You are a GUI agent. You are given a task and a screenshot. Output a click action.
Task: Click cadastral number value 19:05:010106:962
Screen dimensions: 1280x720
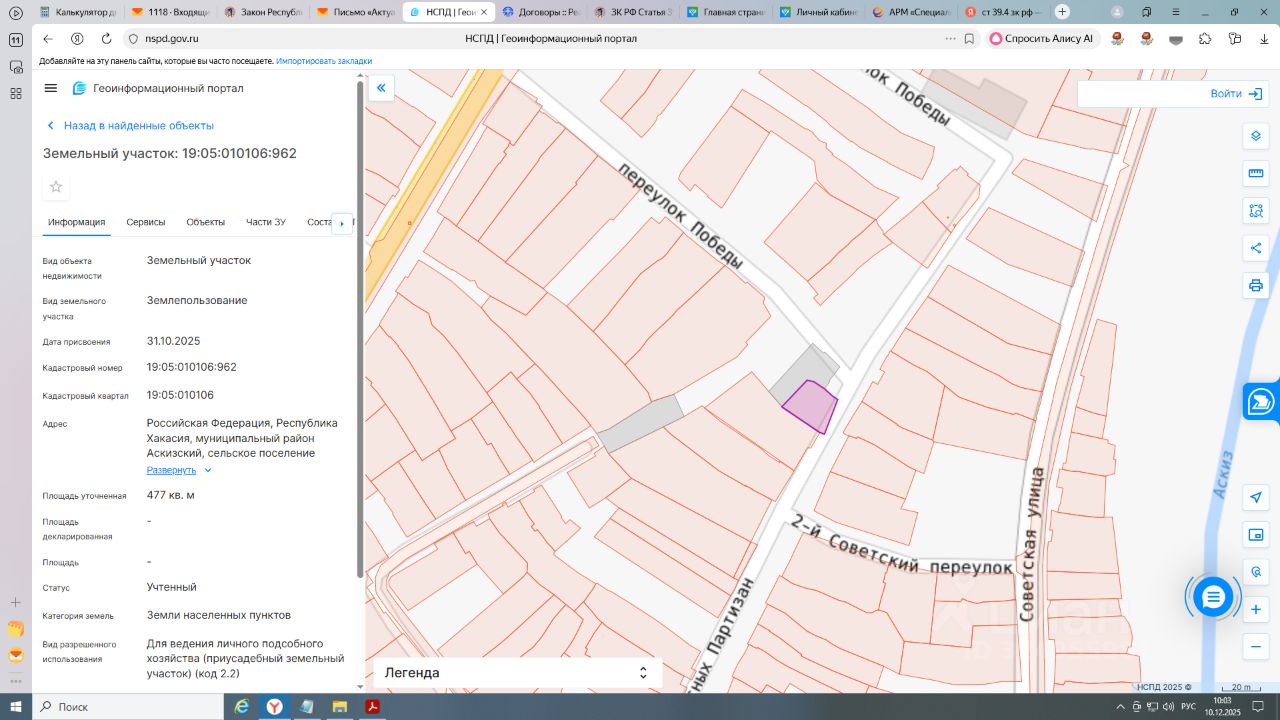(192, 367)
